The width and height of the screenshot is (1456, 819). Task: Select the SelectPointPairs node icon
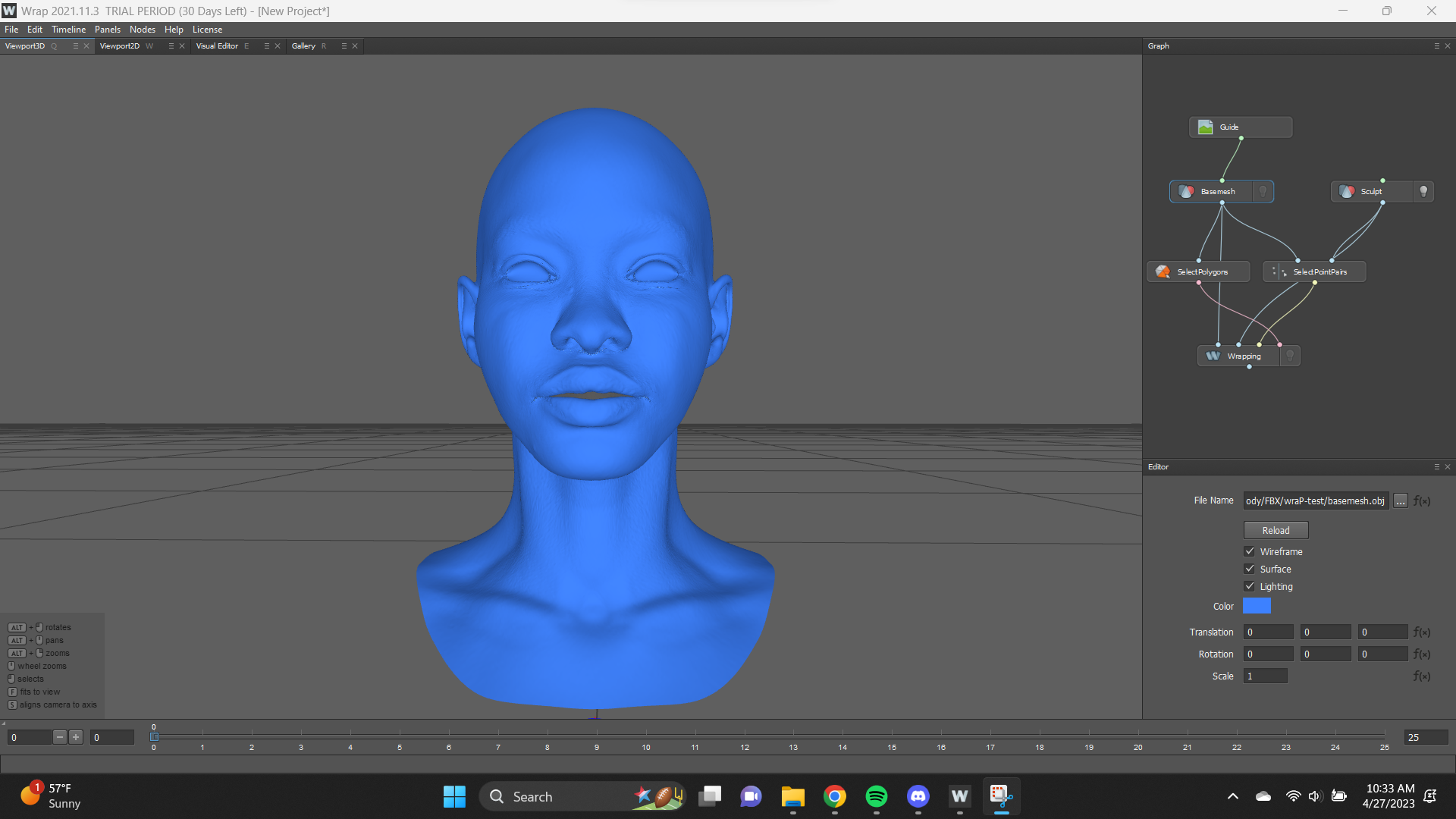tap(1279, 271)
